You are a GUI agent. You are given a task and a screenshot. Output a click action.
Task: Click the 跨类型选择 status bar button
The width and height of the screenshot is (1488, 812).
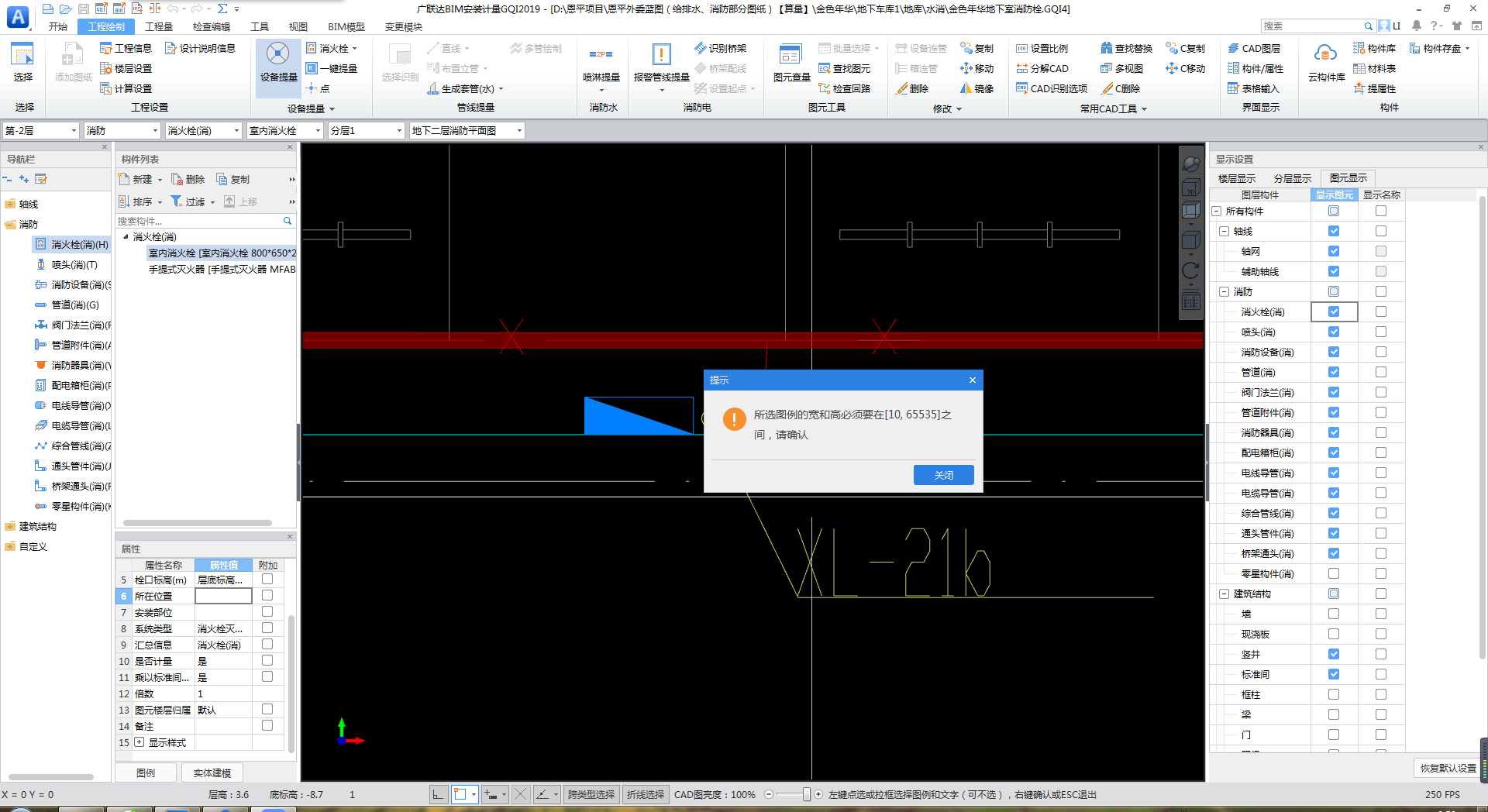click(591, 794)
